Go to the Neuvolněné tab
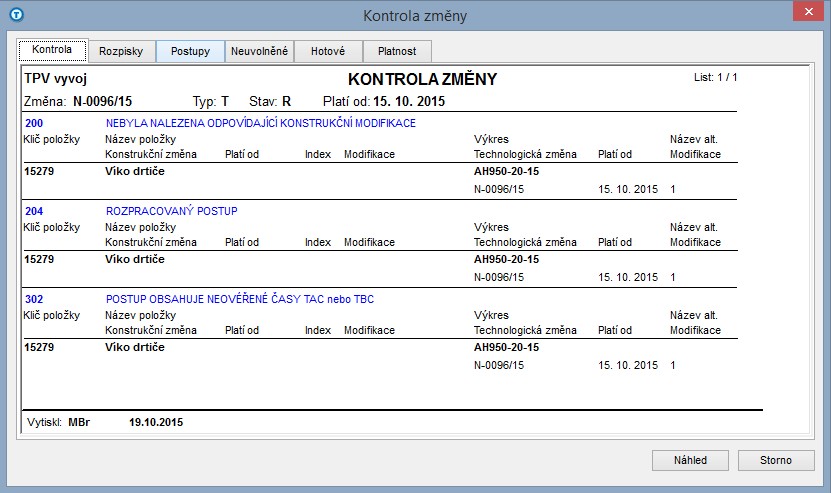831x493 pixels. point(260,51)
